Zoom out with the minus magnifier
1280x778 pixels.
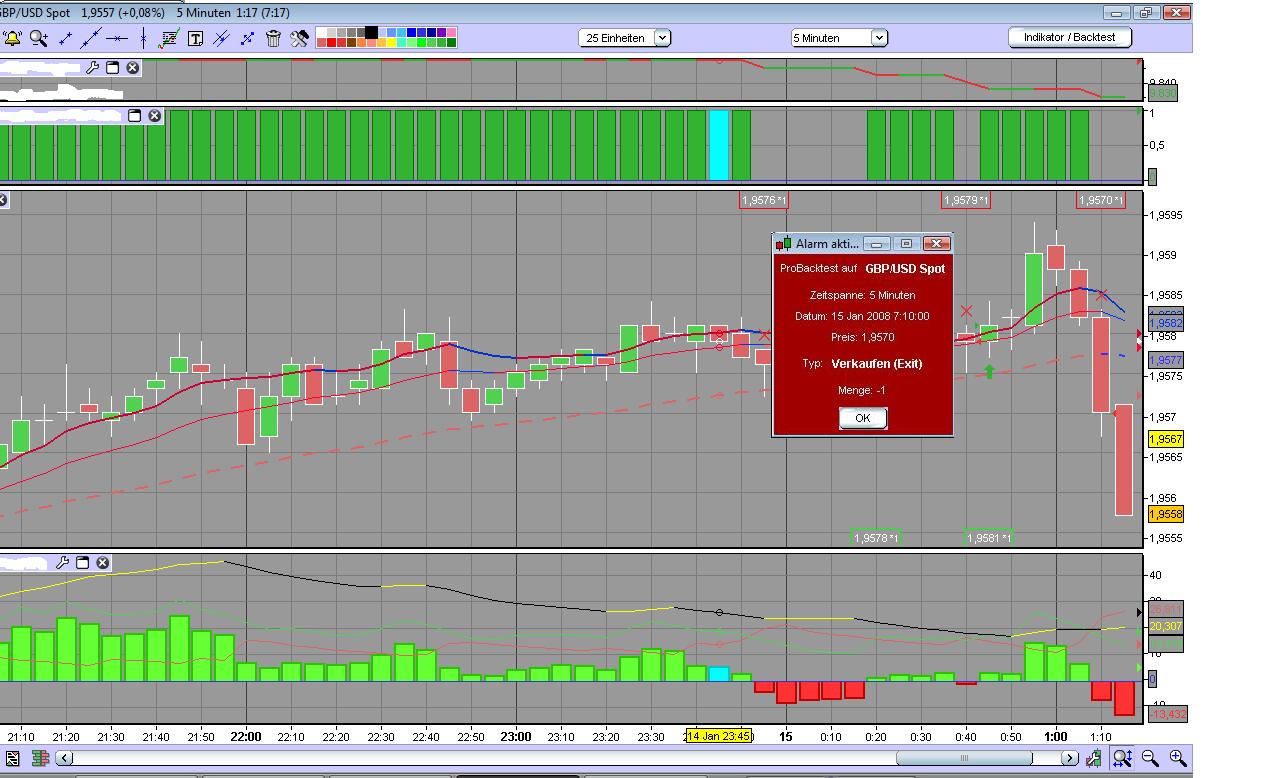coord(1150,759)
